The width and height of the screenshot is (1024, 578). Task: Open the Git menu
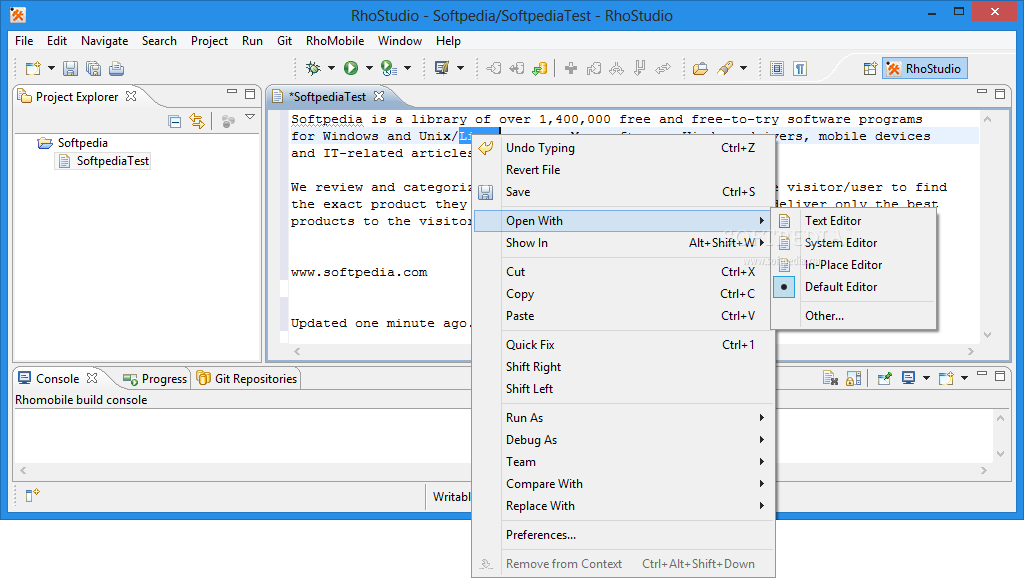(284, 40)
